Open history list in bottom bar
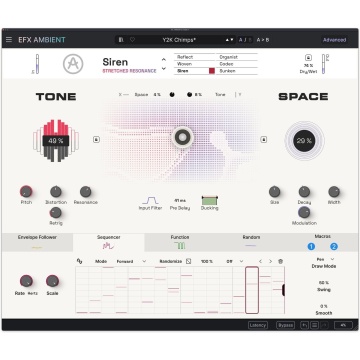 tap(314, 325)
